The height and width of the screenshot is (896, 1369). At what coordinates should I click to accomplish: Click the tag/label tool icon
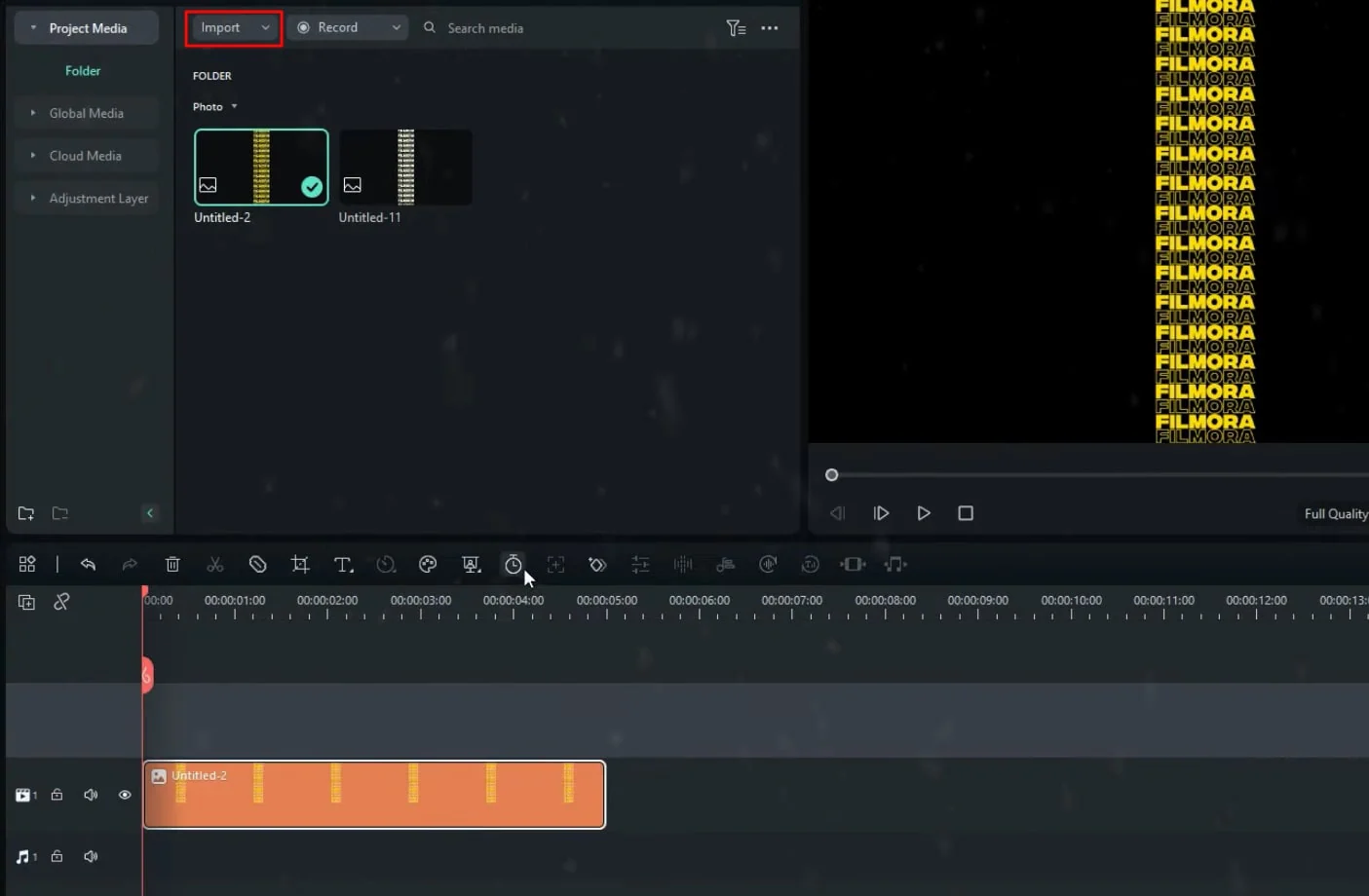(x=257, y=564)
